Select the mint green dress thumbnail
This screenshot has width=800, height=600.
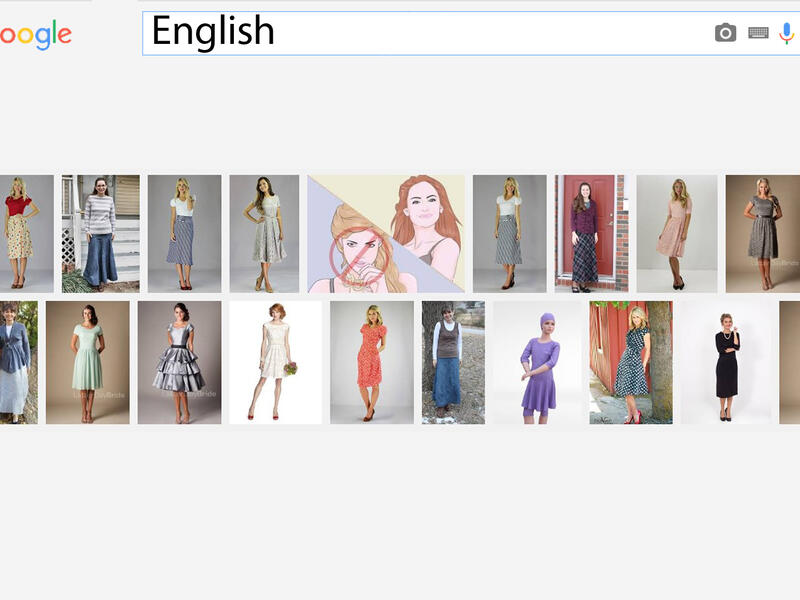[90, 360]
